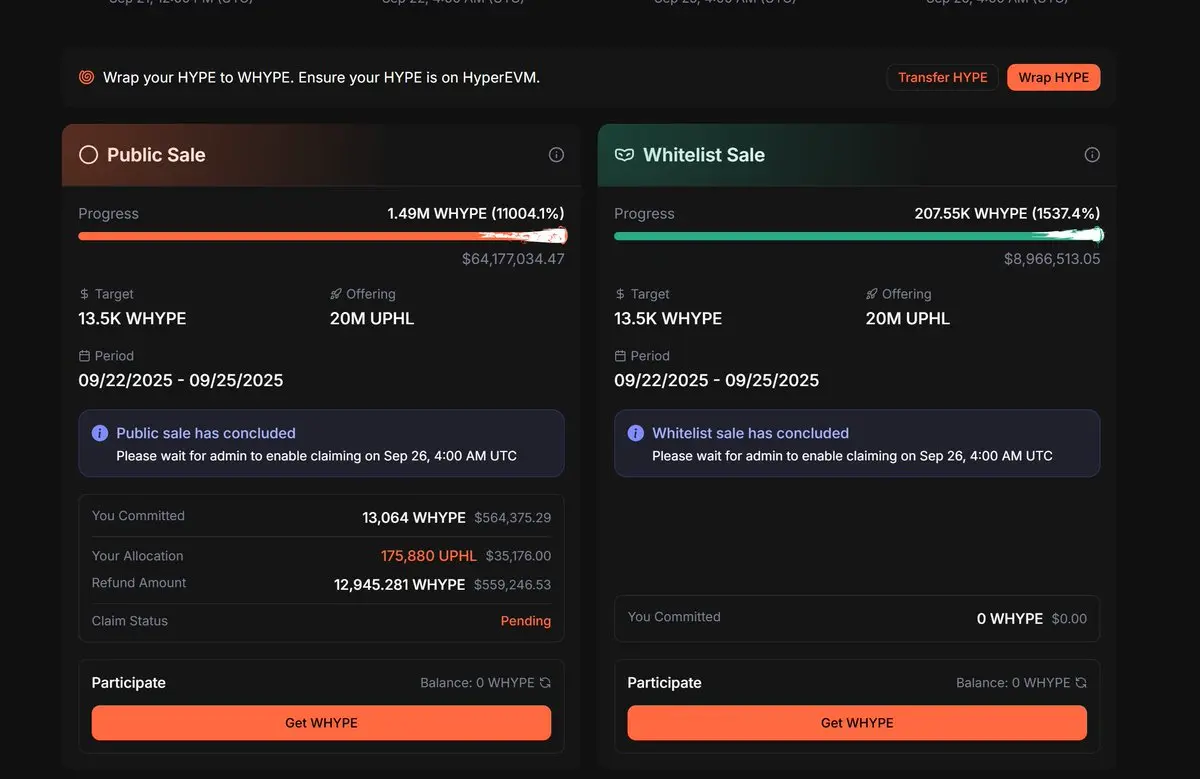Click calendar Period icon in Public Sale

pyautogui.click(x=84, y=356)
